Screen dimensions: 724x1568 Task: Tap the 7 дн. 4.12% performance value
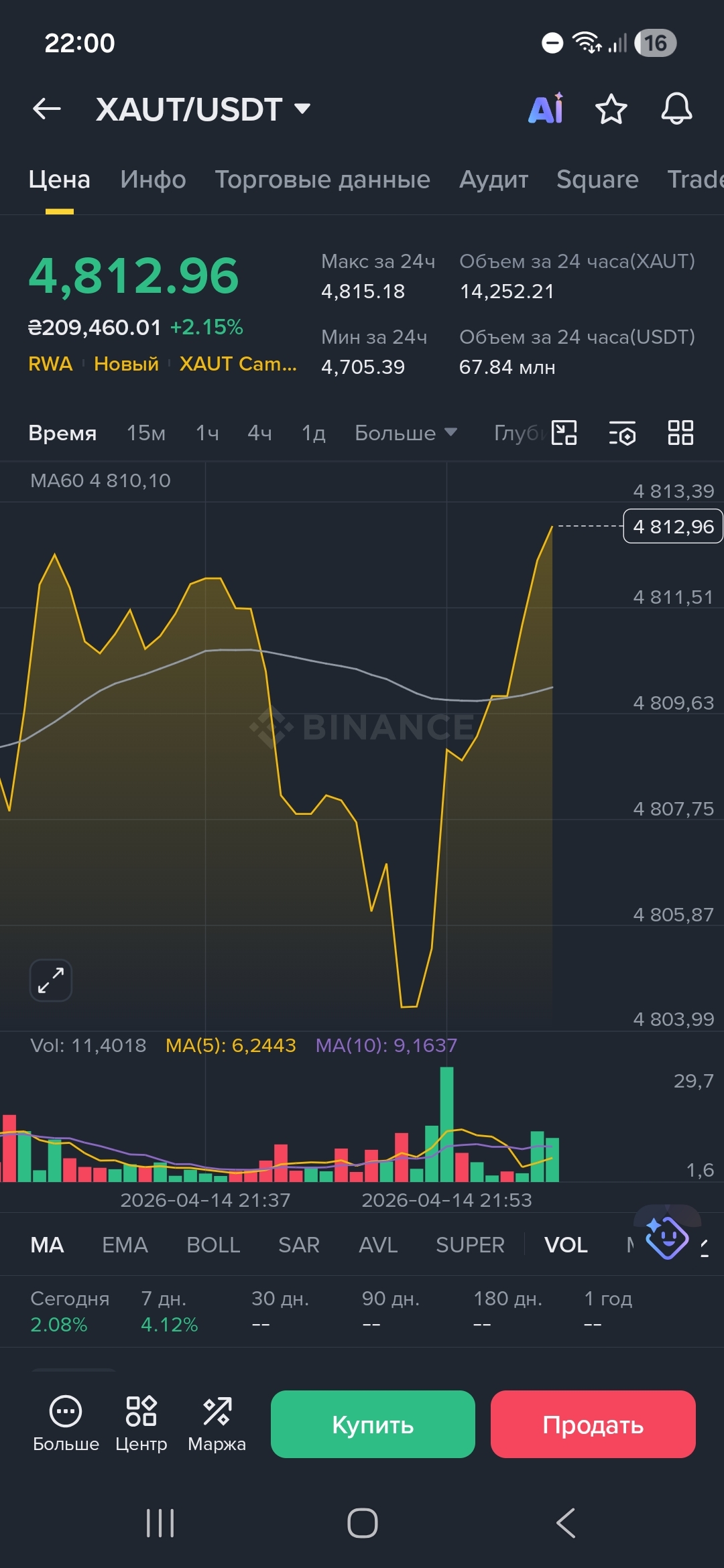pyautogui.click(x=170, y=1325)
